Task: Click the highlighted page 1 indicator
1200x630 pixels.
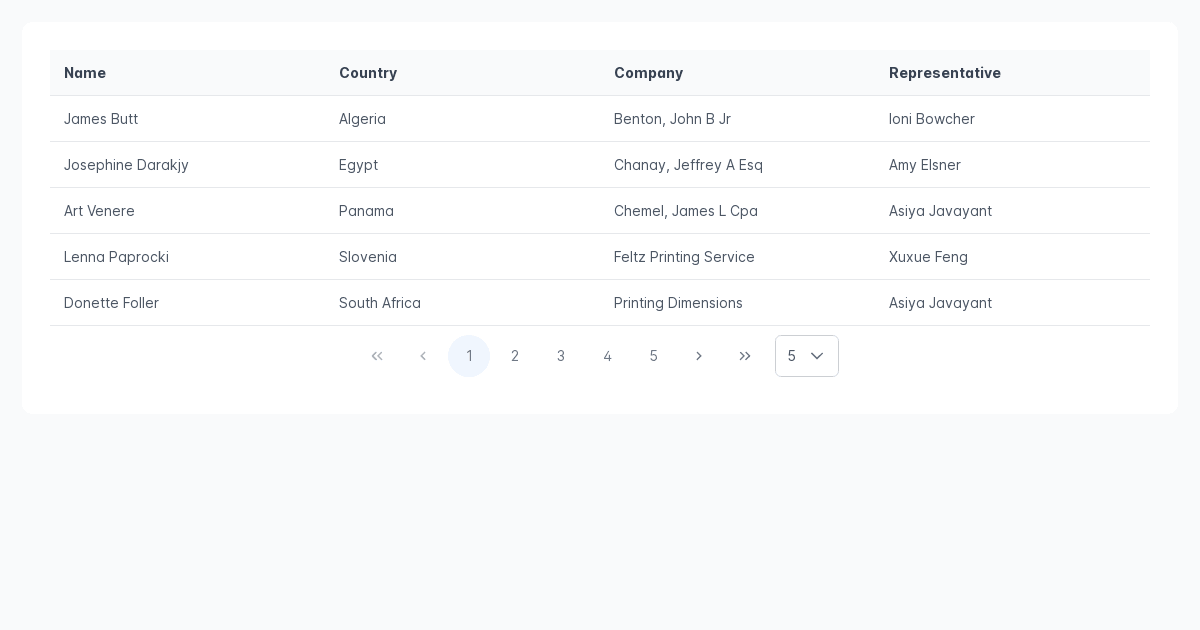Action: pos(469,356)
